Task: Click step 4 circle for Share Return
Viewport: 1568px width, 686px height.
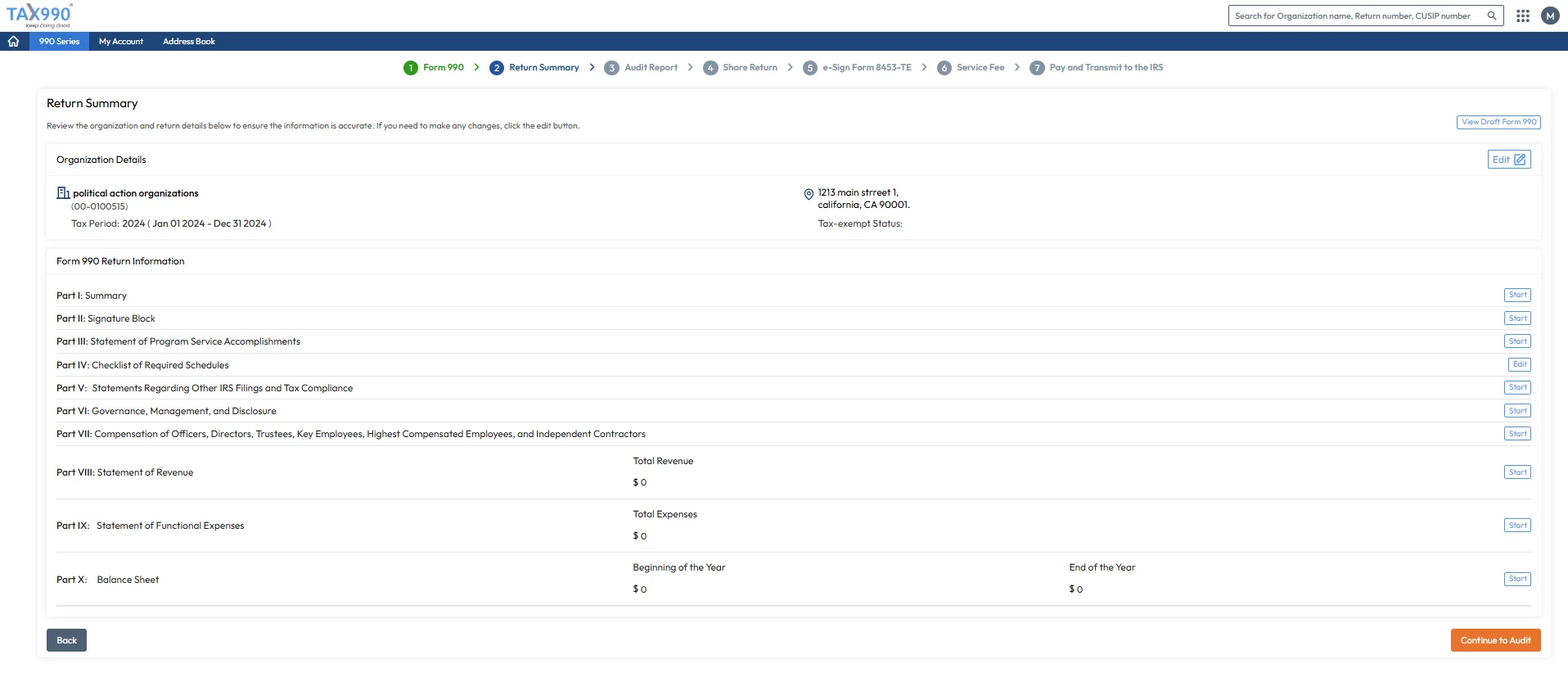Action: (x=710, y=68)
